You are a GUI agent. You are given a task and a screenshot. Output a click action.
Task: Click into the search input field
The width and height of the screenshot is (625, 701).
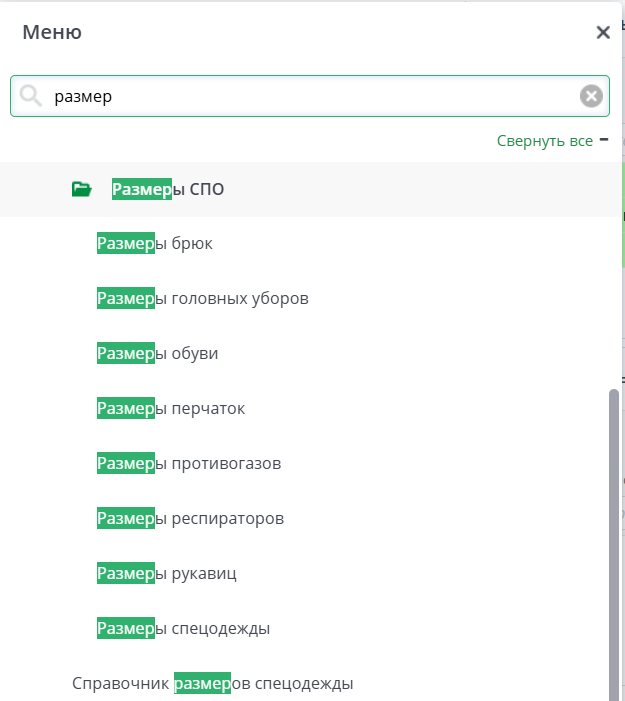pos(300,96)
